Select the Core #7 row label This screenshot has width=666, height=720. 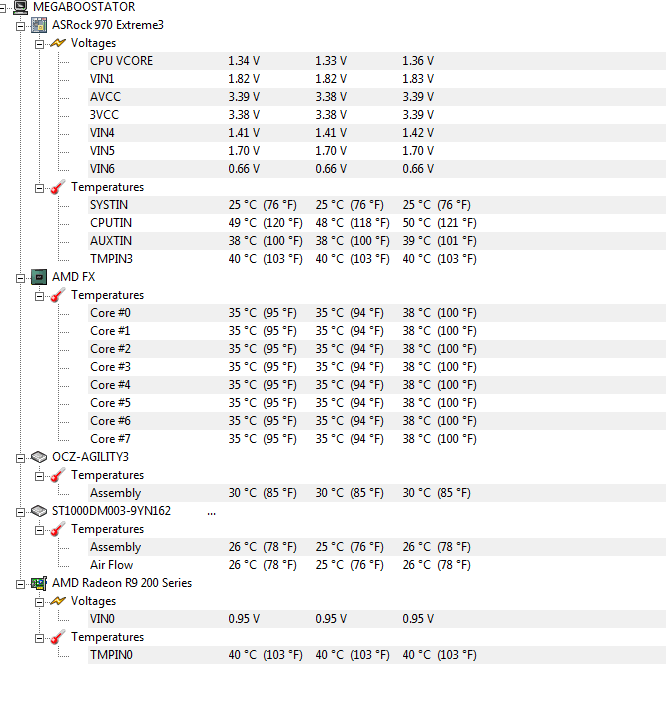tap(110, 439)
